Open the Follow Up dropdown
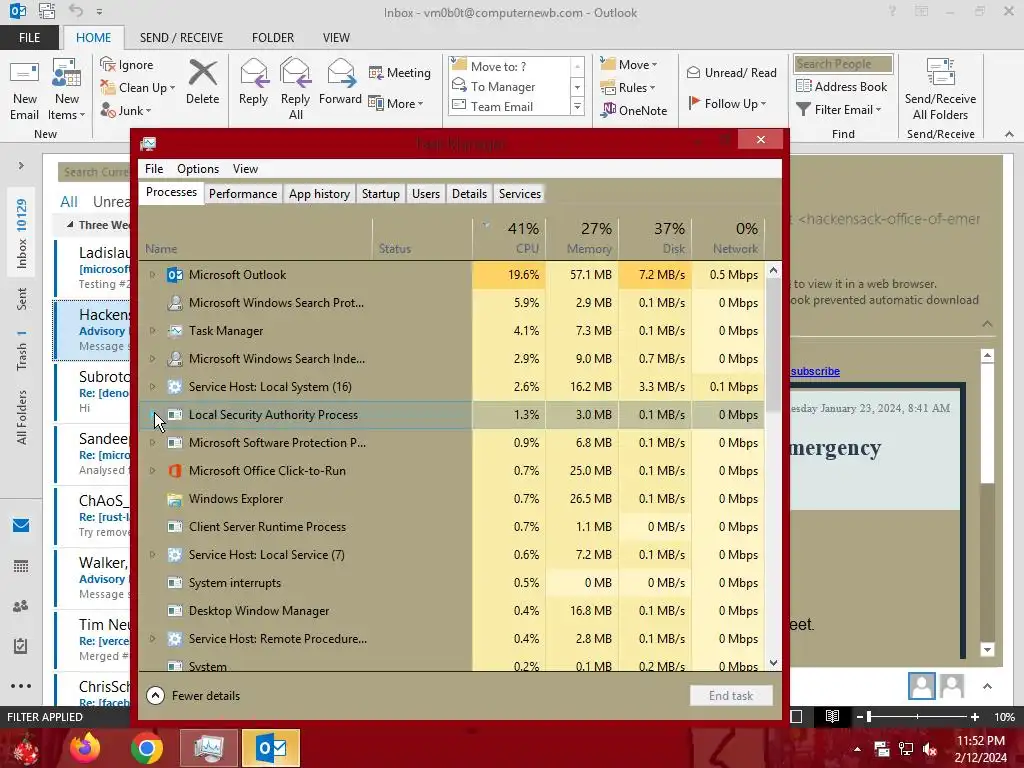The height and width of the screenshot is (768, 1024). tap(727, 103)
